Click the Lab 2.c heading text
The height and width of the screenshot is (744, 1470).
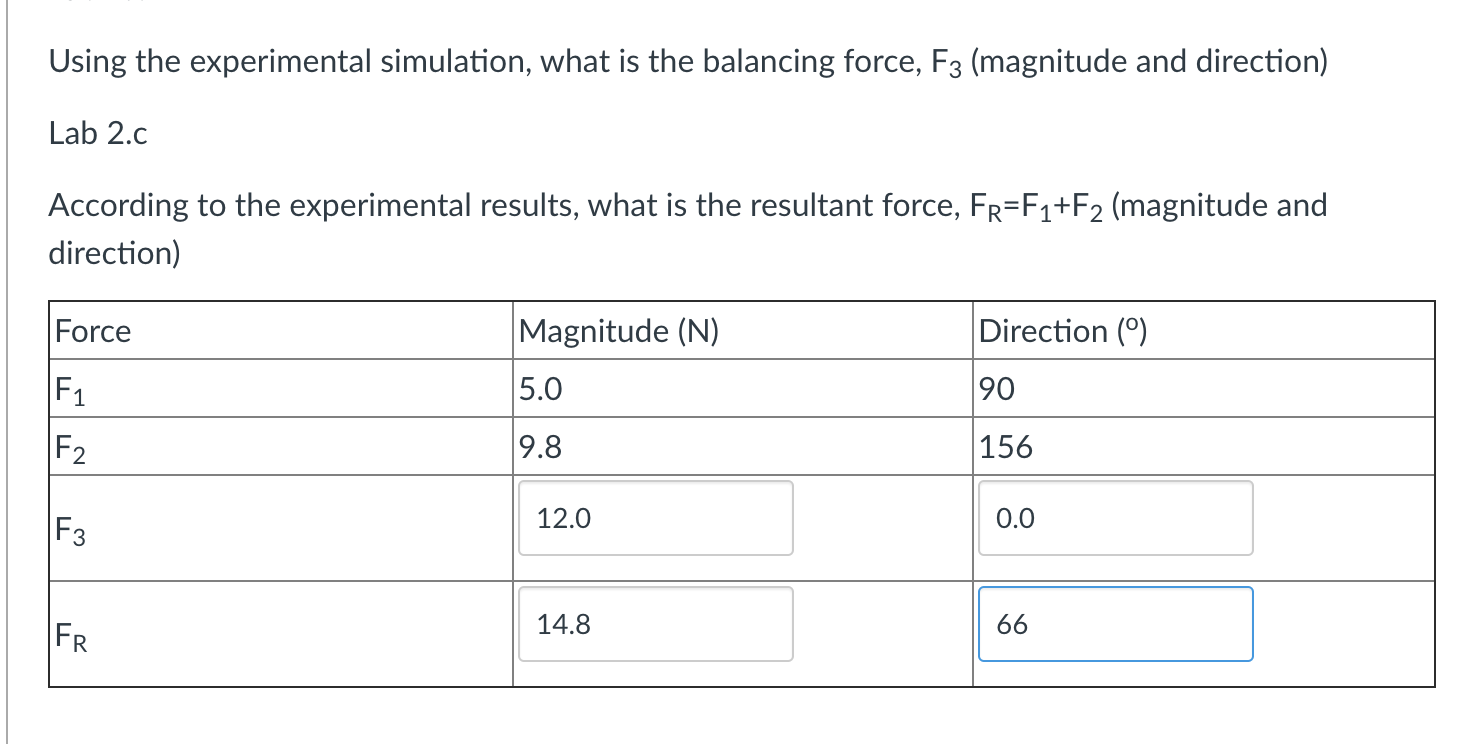[97, 133]
